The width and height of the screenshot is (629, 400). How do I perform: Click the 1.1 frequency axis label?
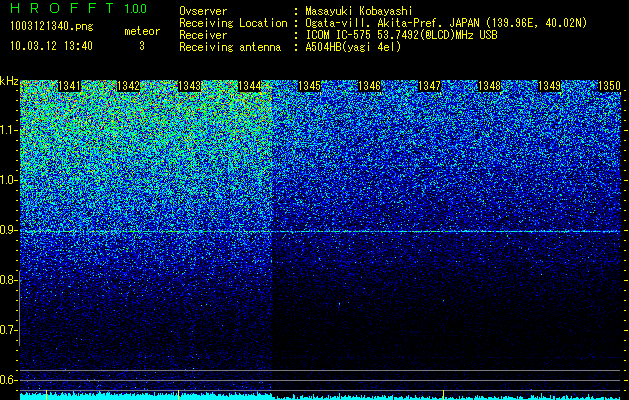[8, 130]
